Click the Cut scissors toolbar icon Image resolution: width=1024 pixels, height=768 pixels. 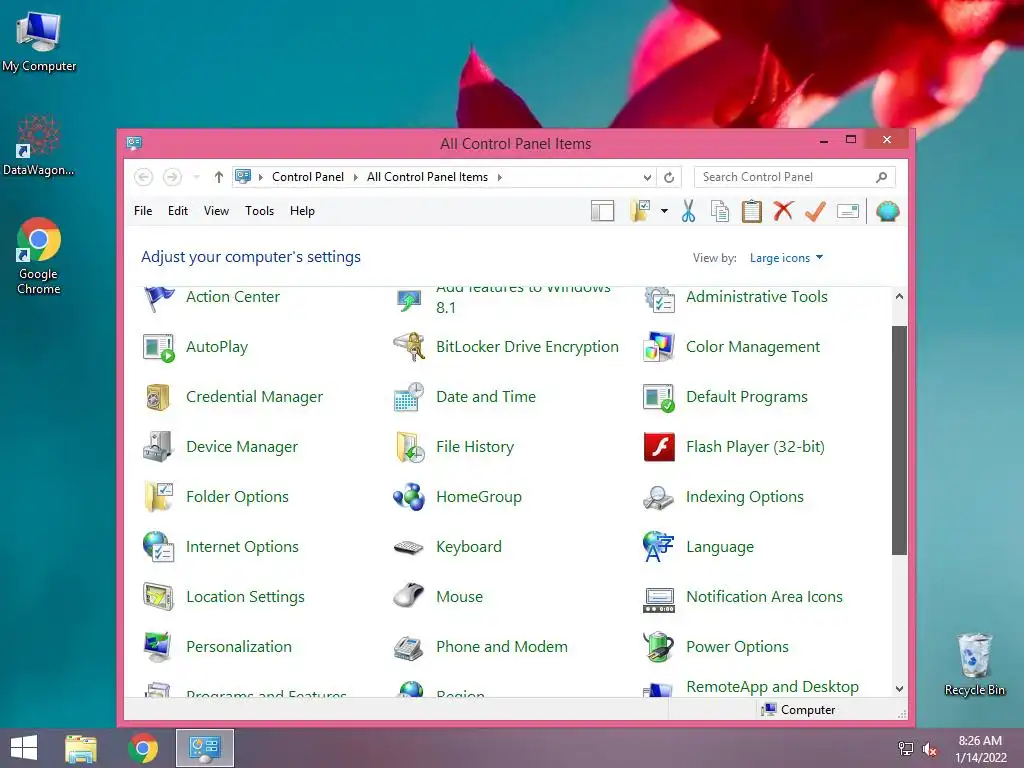tap(688, 211)
